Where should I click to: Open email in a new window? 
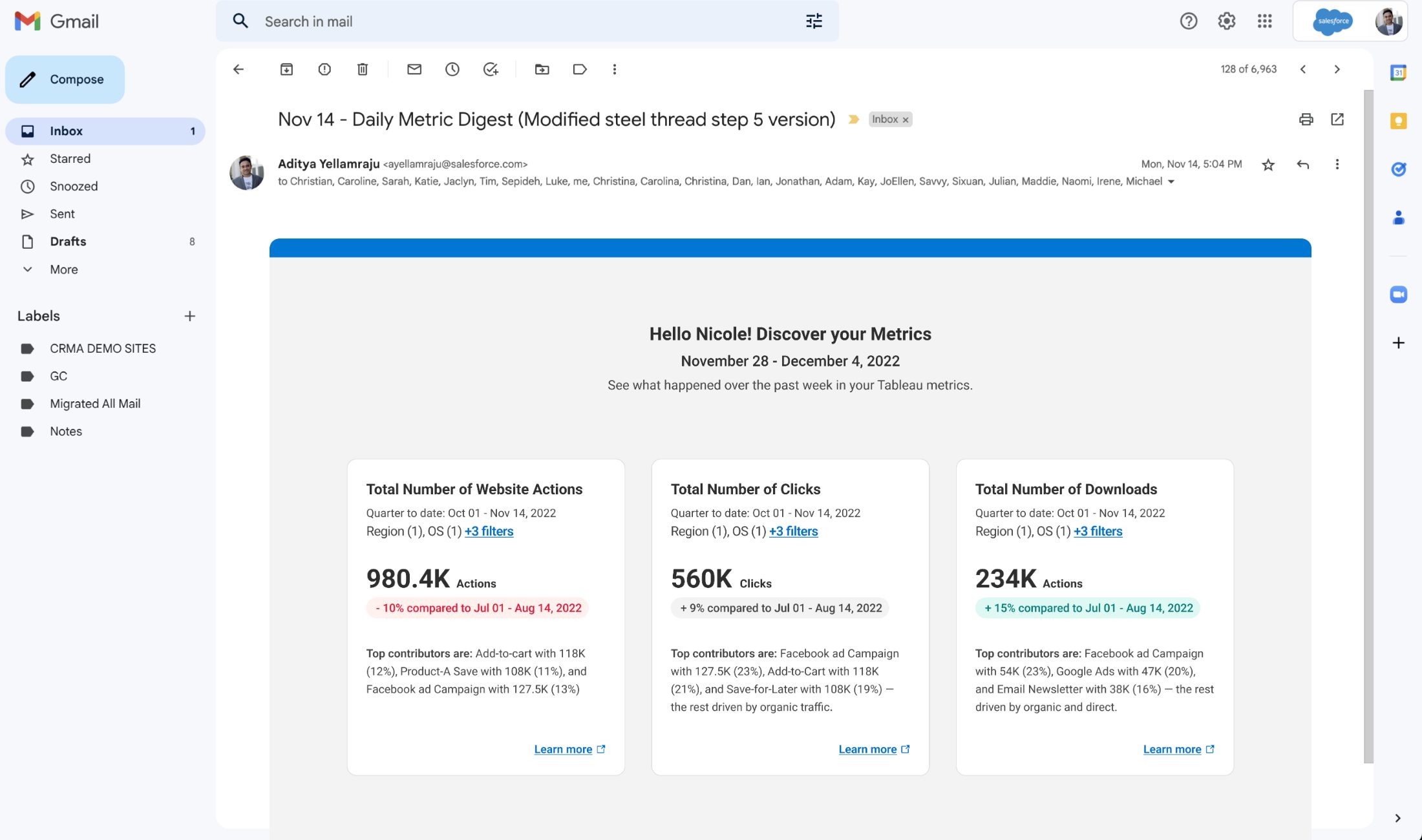click(1337, 120)
